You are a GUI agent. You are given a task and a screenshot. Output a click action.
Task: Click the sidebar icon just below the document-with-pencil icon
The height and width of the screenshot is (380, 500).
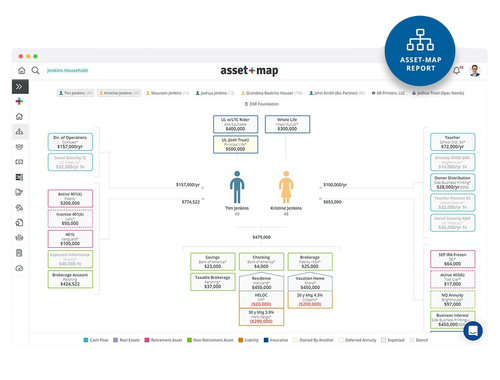coord(19,207)
